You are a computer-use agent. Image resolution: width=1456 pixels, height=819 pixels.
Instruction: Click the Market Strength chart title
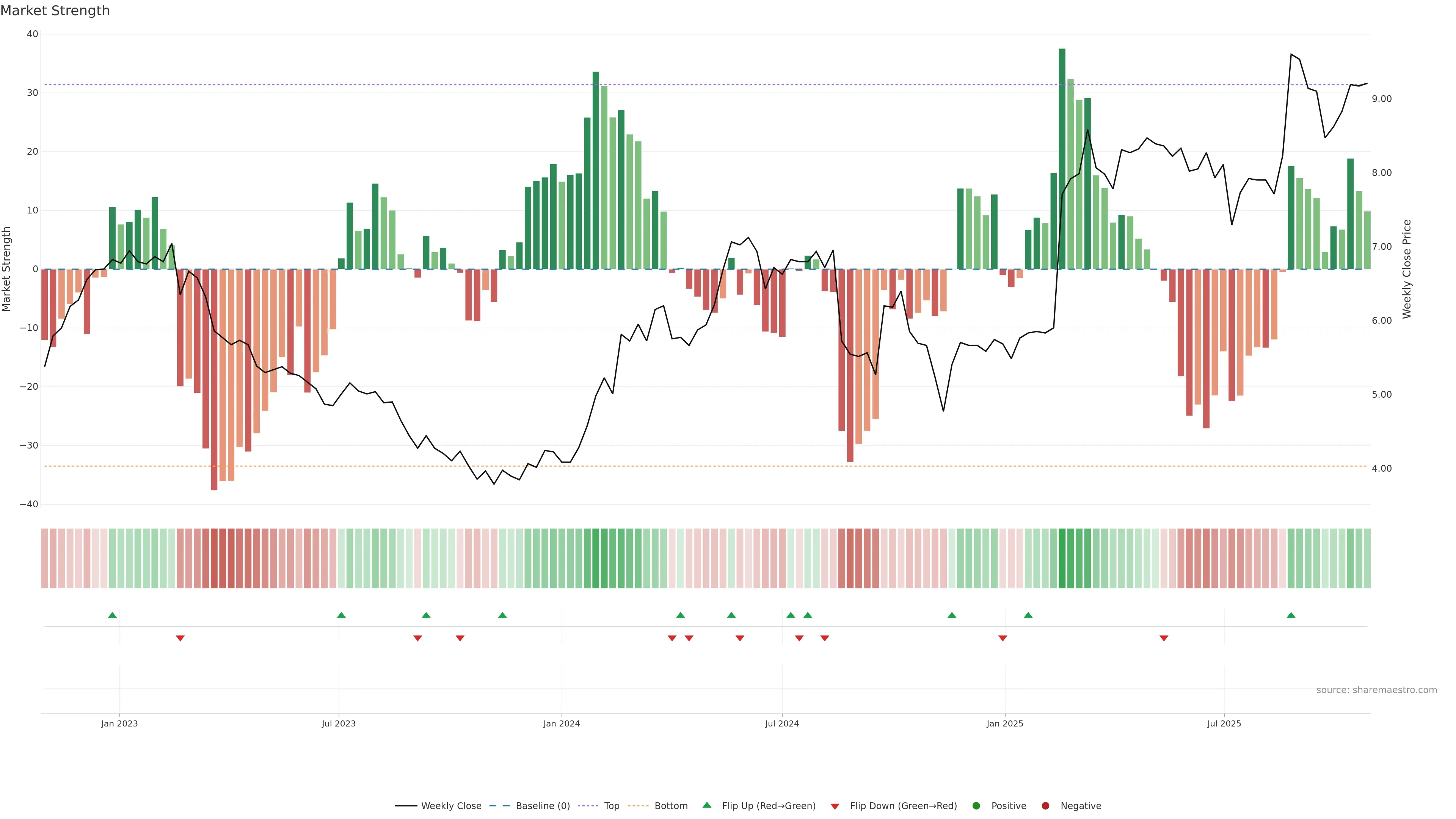[x=55, y=11]
